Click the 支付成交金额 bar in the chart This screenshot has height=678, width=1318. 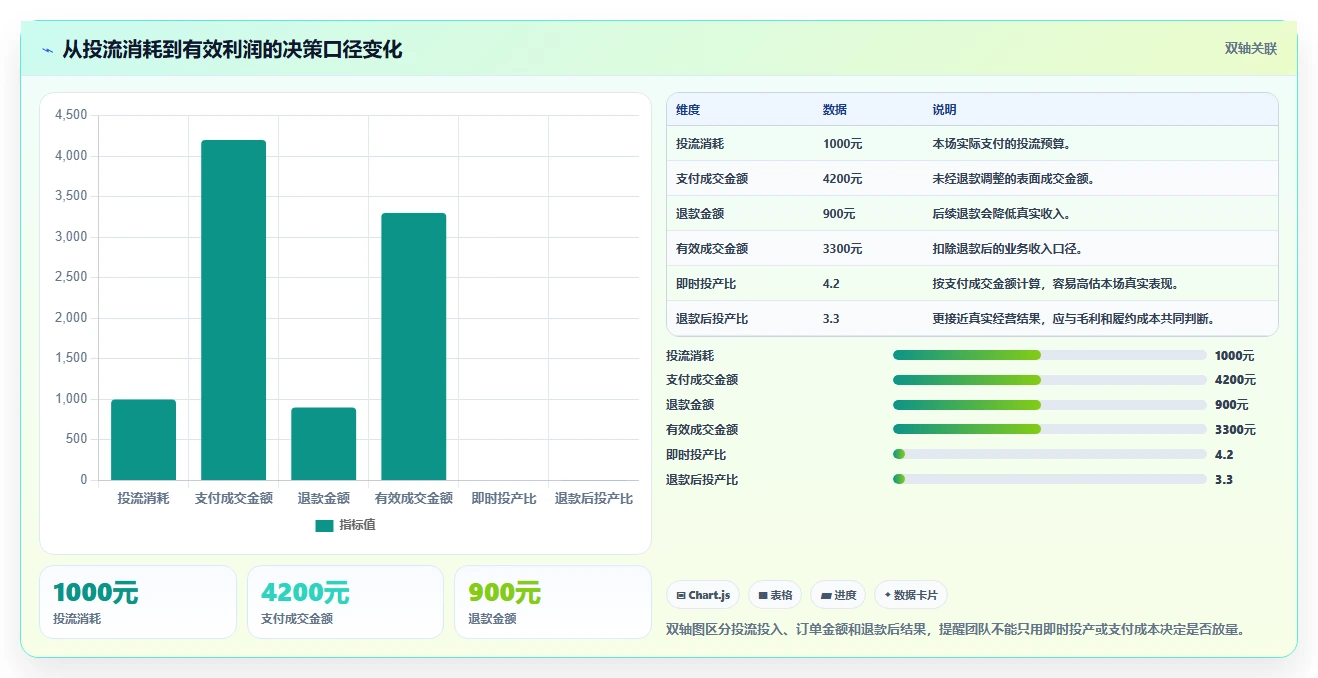[x=233, y=310]
